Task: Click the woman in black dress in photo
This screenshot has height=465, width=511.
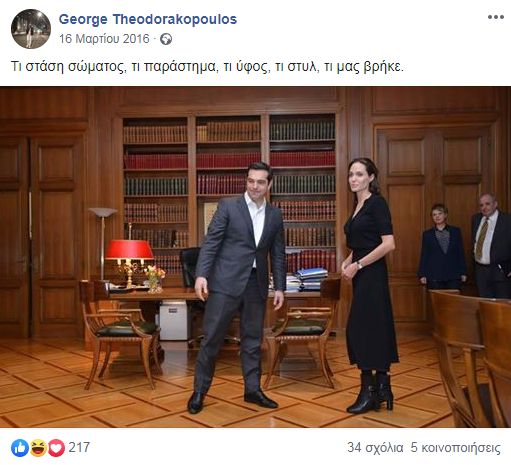Action: click(x=369, y=285)
